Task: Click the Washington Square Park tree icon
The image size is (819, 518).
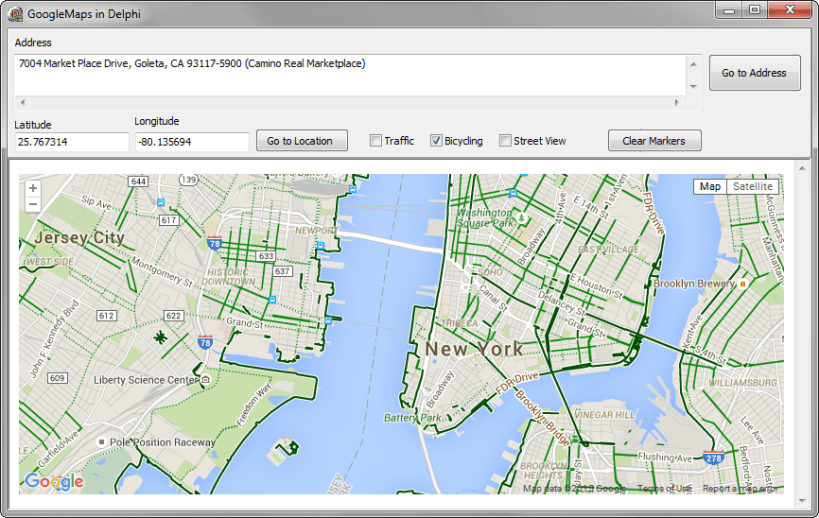Action: [x=521, y=217]
